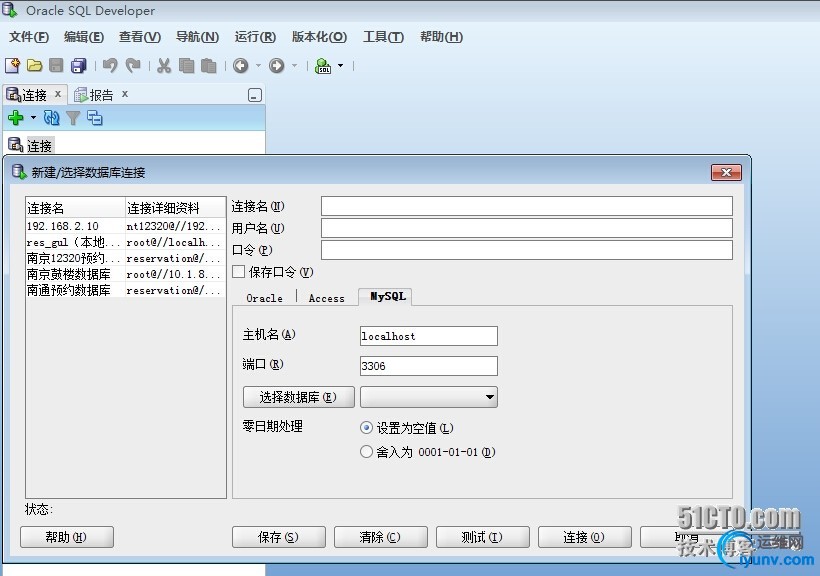Click the Paste clipboard icon
This screenshot has width=820, height=576.
209,65
